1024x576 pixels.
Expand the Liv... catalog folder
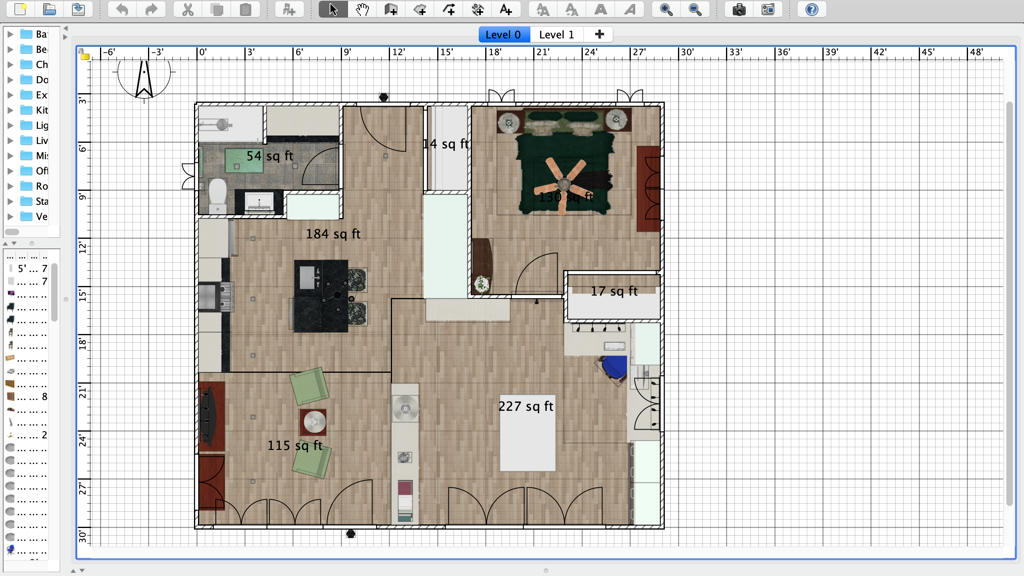[10, 140]
